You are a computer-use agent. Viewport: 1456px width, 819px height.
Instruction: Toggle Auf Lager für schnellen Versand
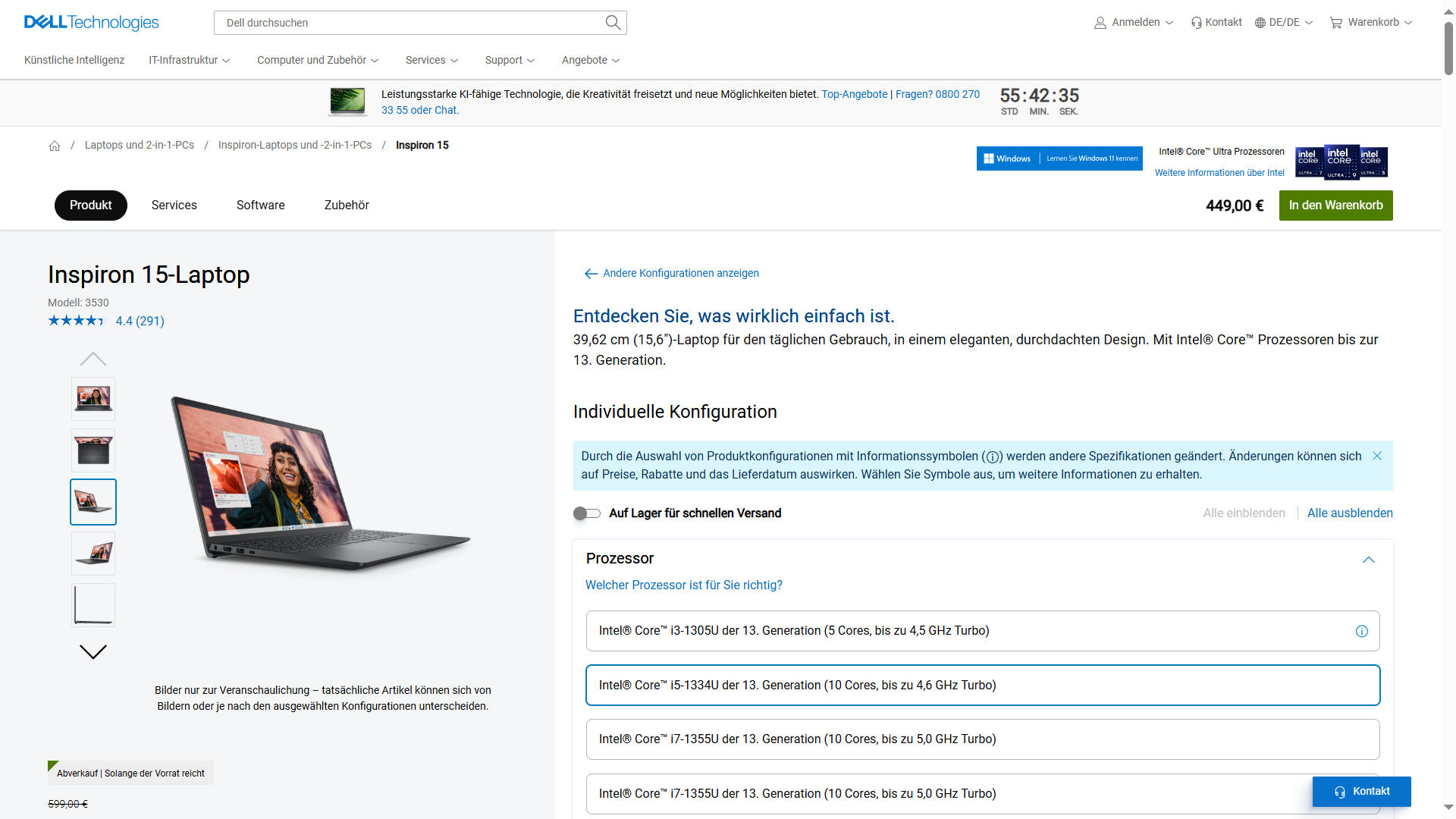coord(587,513)
